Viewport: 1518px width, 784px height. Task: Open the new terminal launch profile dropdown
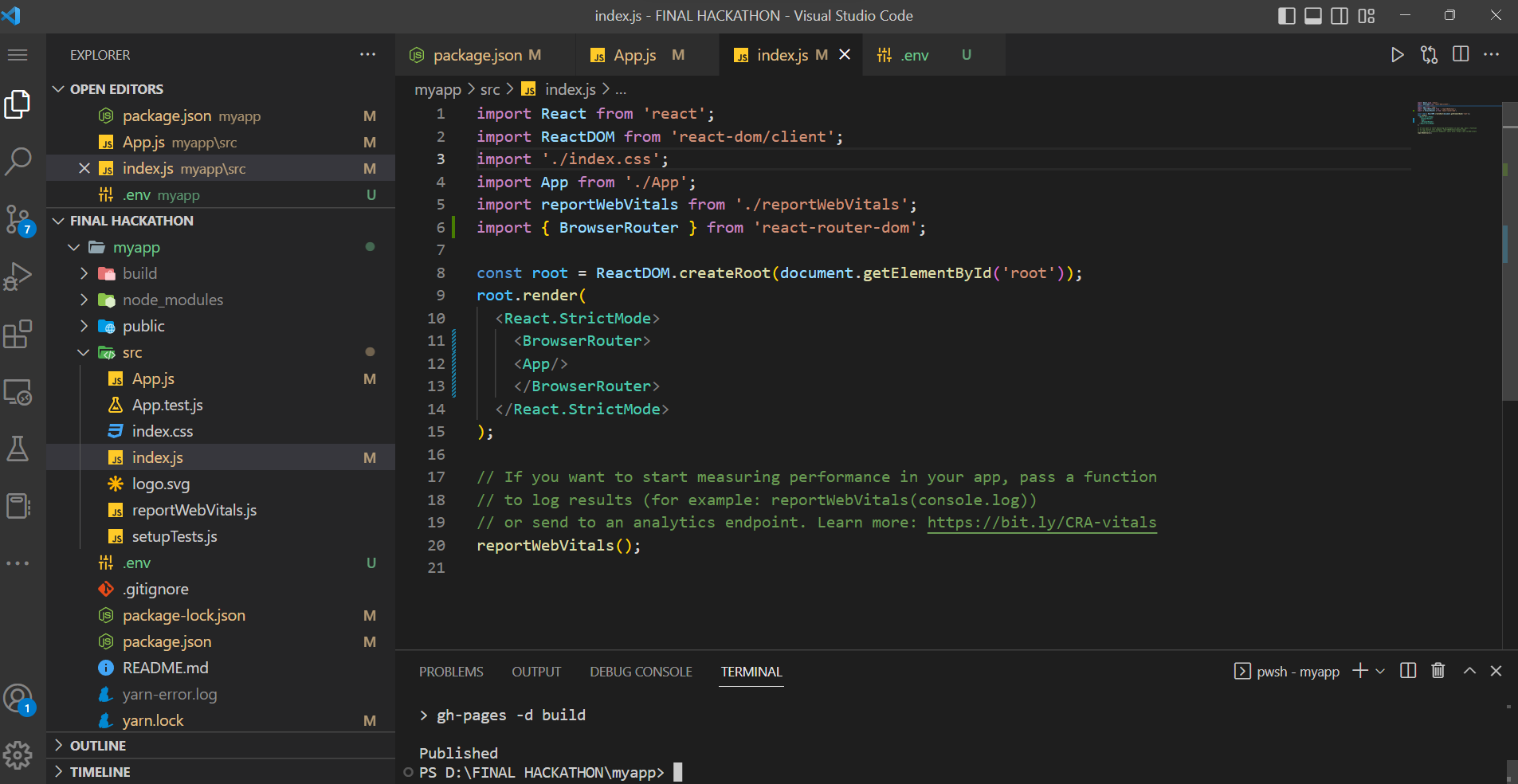(x=1381, y=672)
